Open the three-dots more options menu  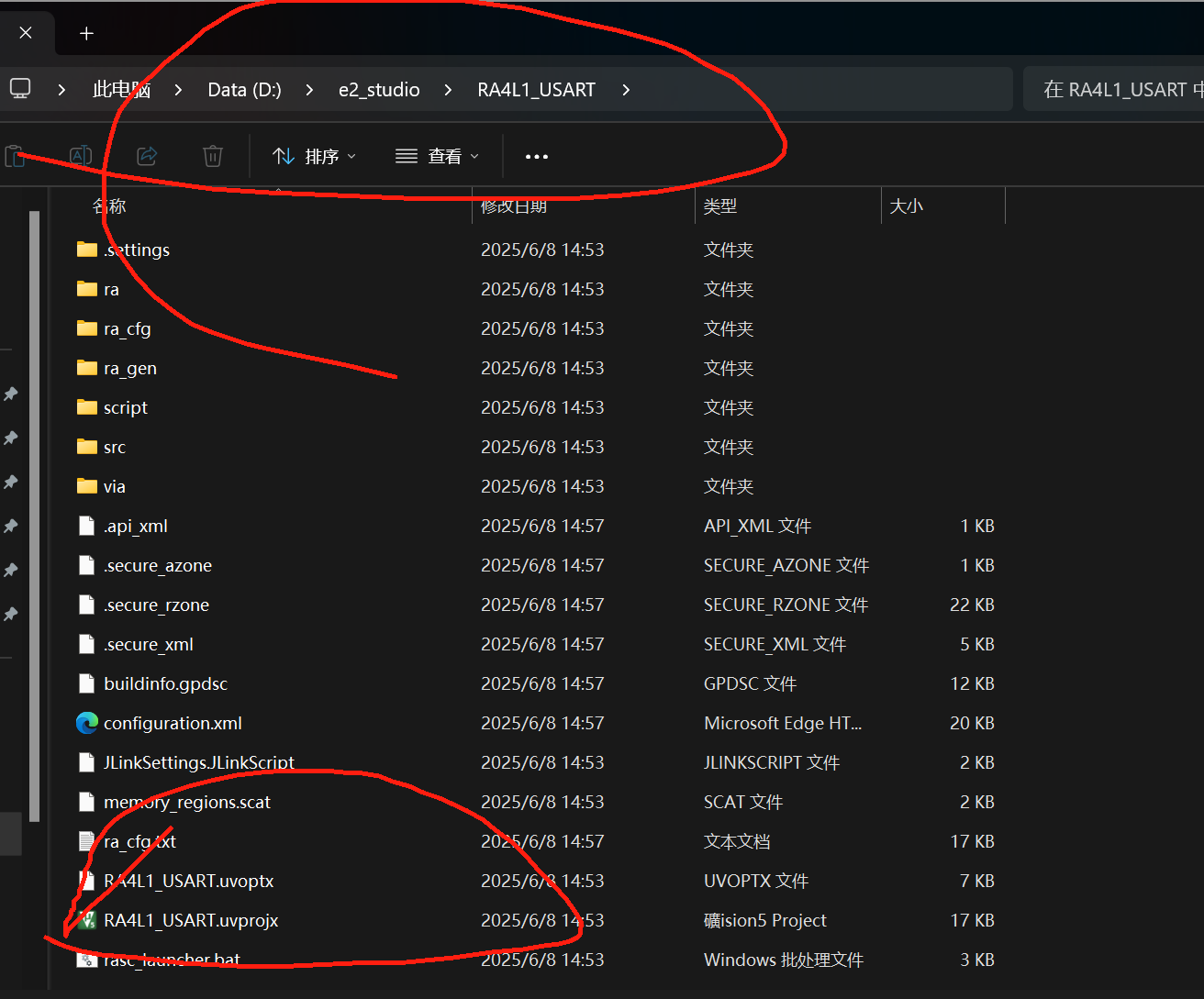coord(537,157)
